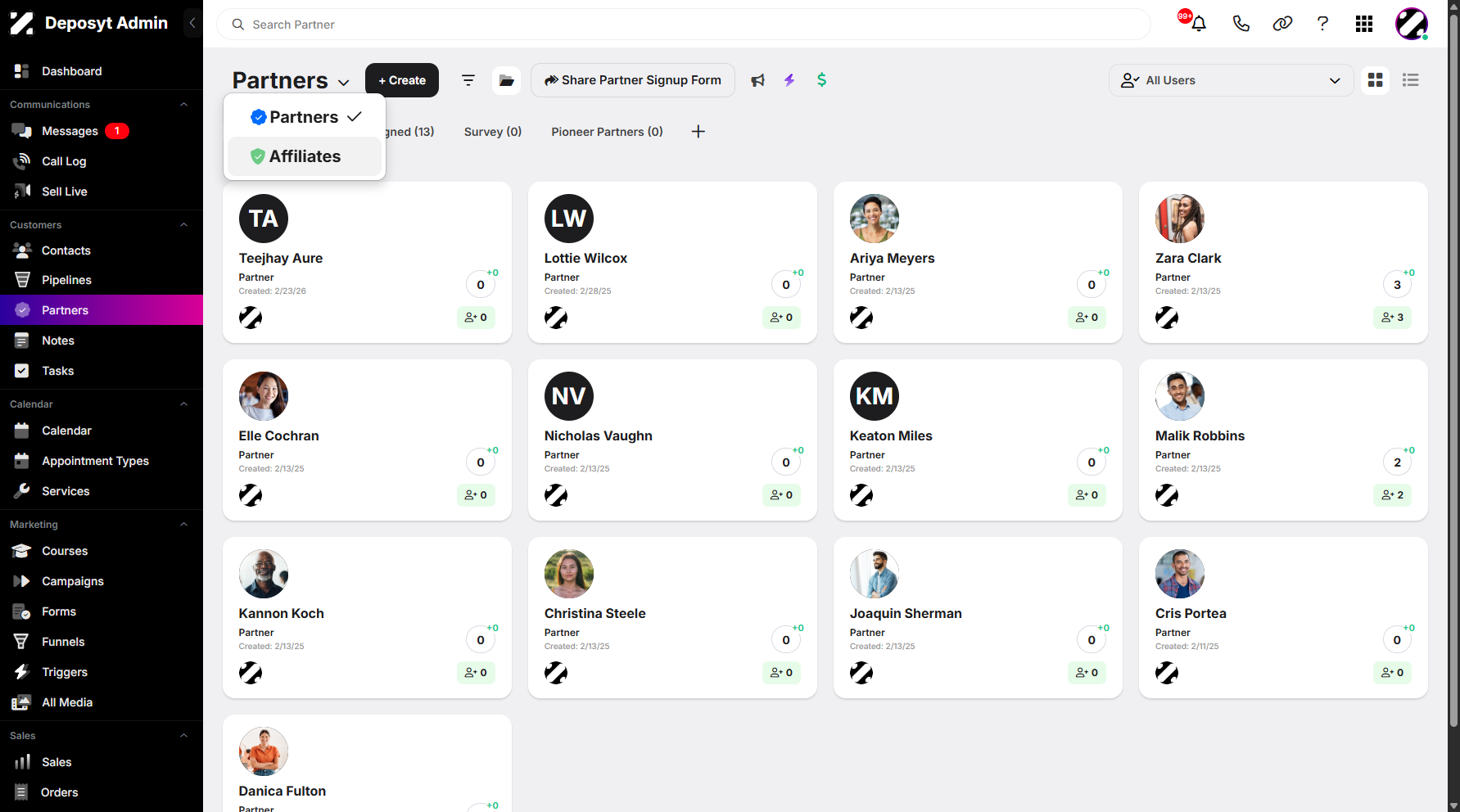The width and height of the screenshot is (1460, 812).
Task: Add a new tab with plus icon
Action: 698,132
